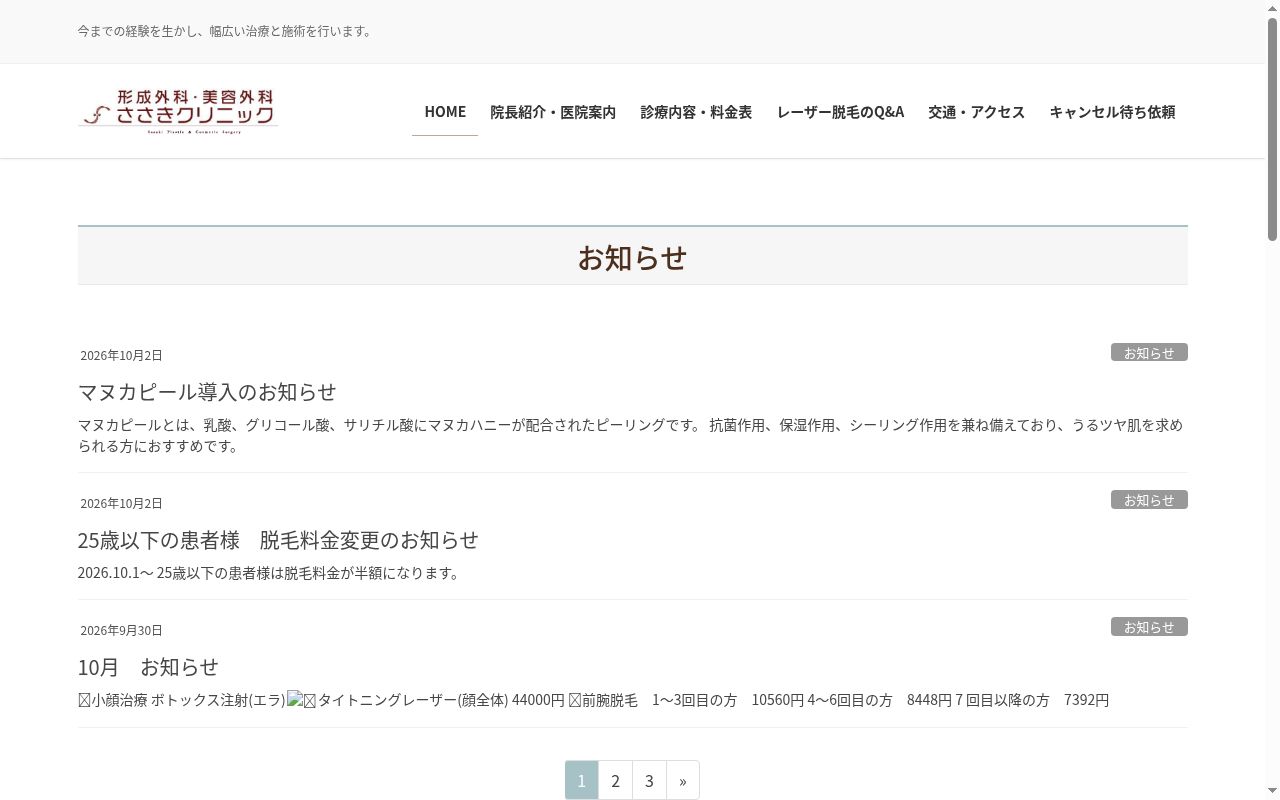
Task: Click date 2026年10月2日 above 25歳以下 post
Action: click(121, 503)
